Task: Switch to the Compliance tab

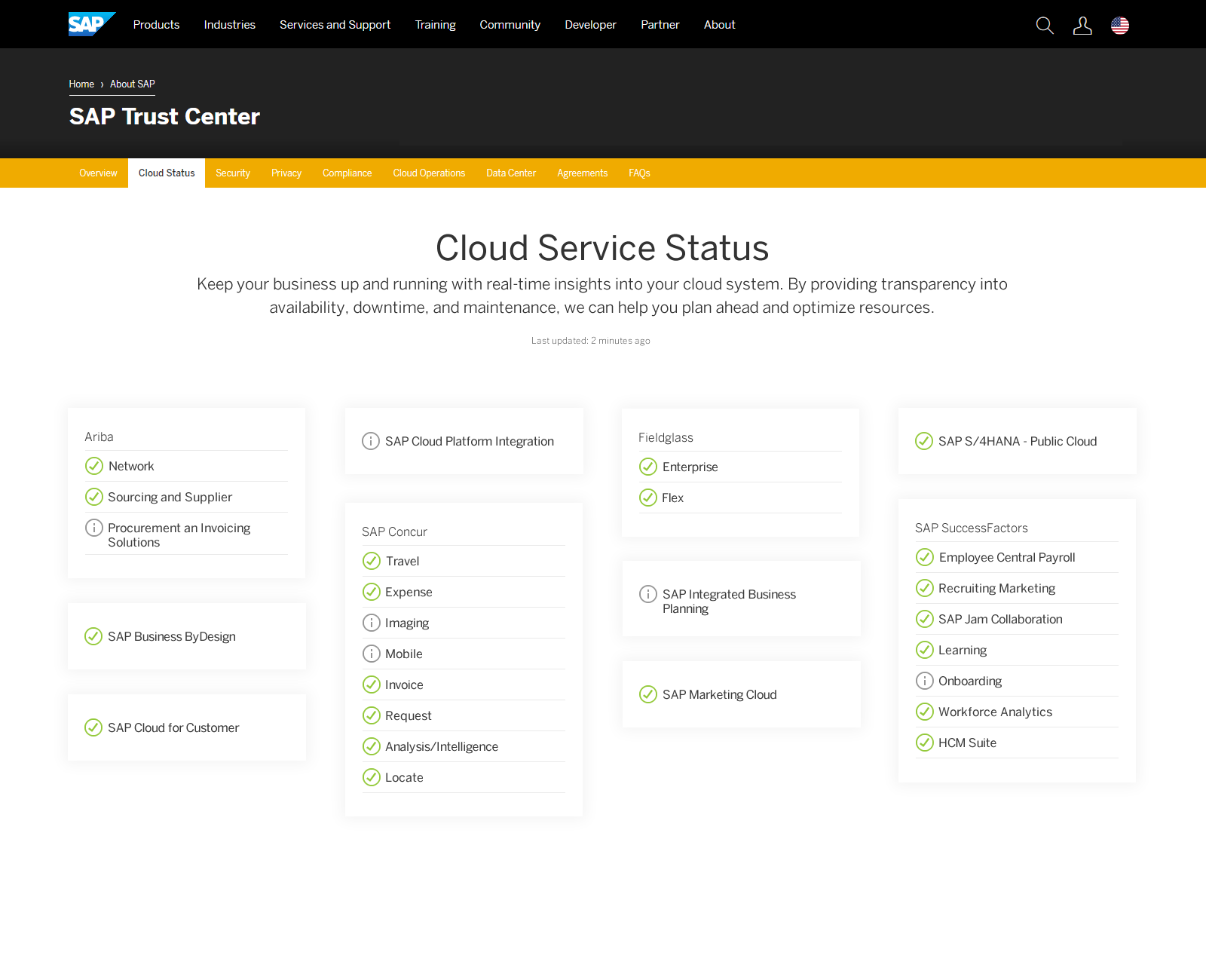Action: 347,173
